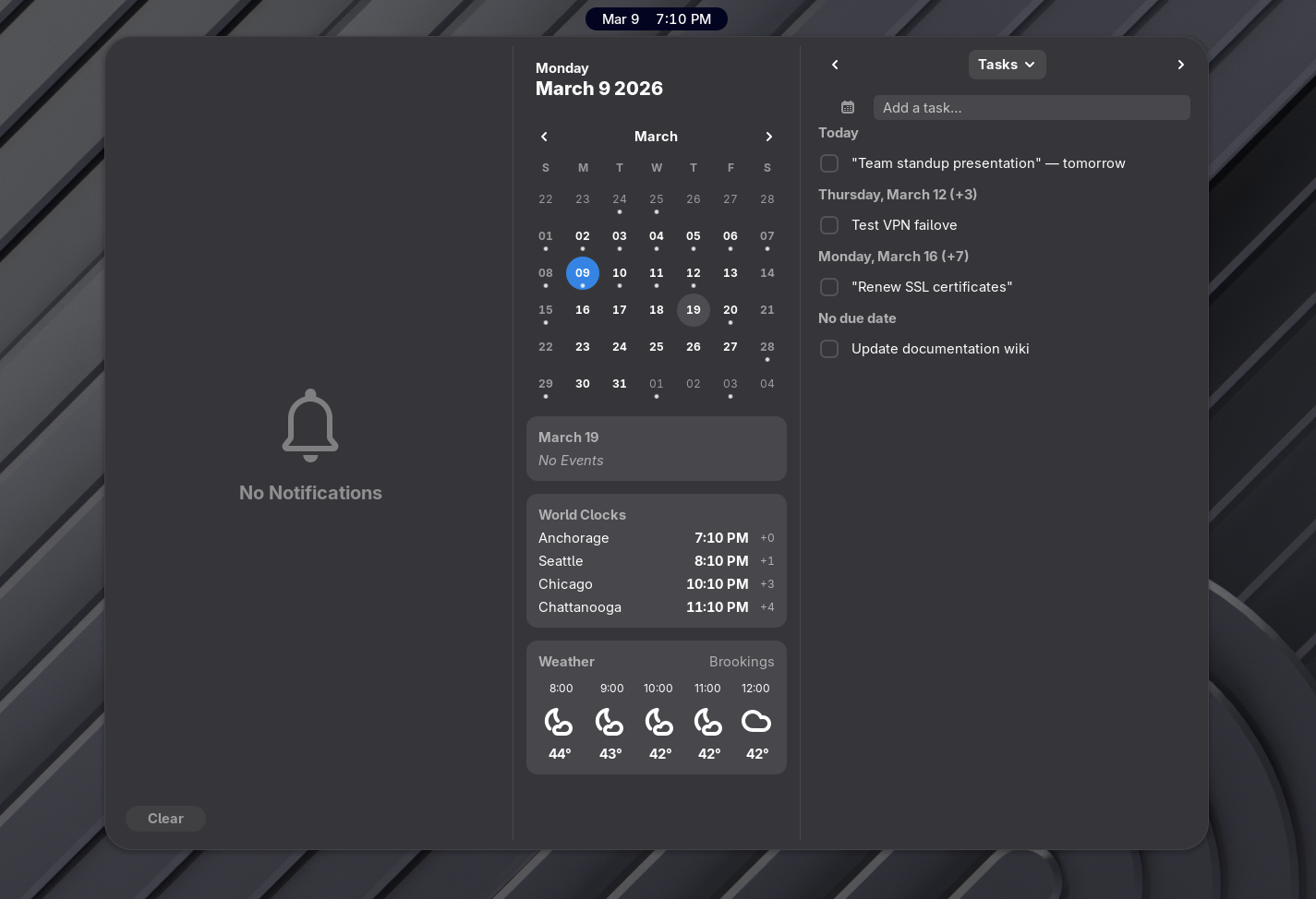Click the 8:00 weather forecast icon
The image size is (1316, 899).
pyautogui.click(x=559, y=721)
